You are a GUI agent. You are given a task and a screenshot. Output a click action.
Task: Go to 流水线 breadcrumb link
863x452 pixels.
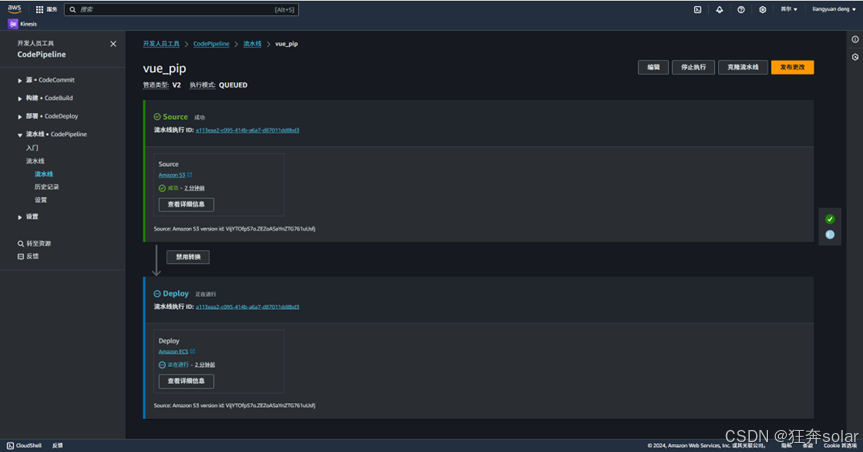[x=252, y=44]
